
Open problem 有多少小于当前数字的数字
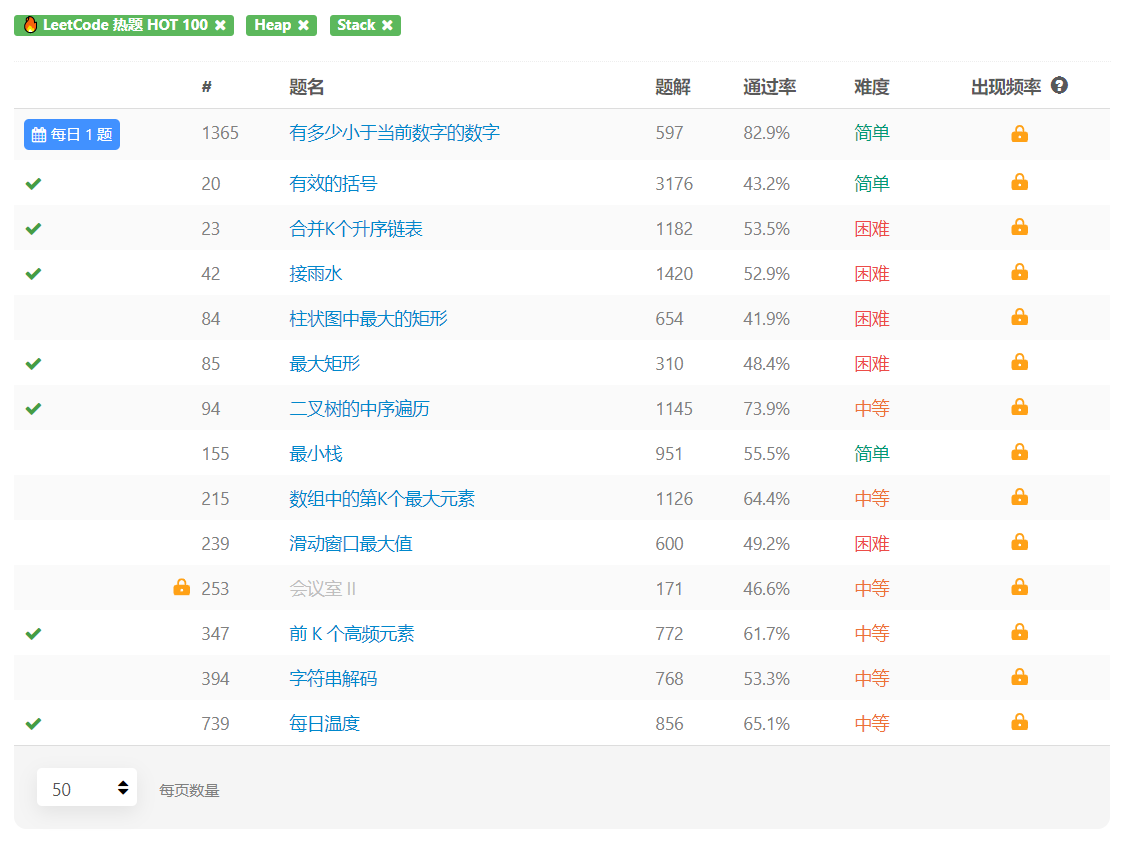tap(394, 133)
